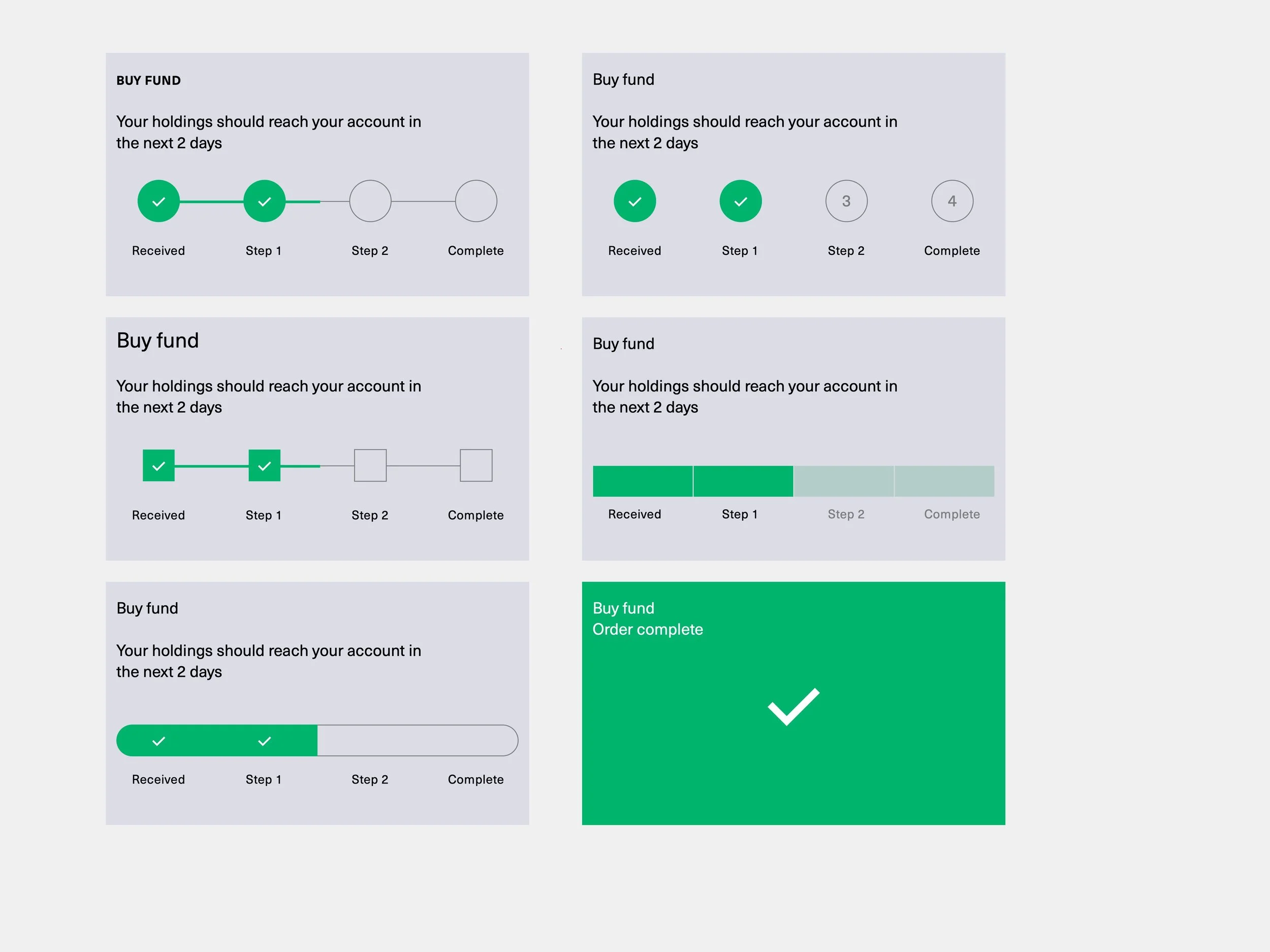The width and height of the screenshot is (1270, 952).
Task: Click the first solid green bar segment above Received
Action: (x=643, y=481)
